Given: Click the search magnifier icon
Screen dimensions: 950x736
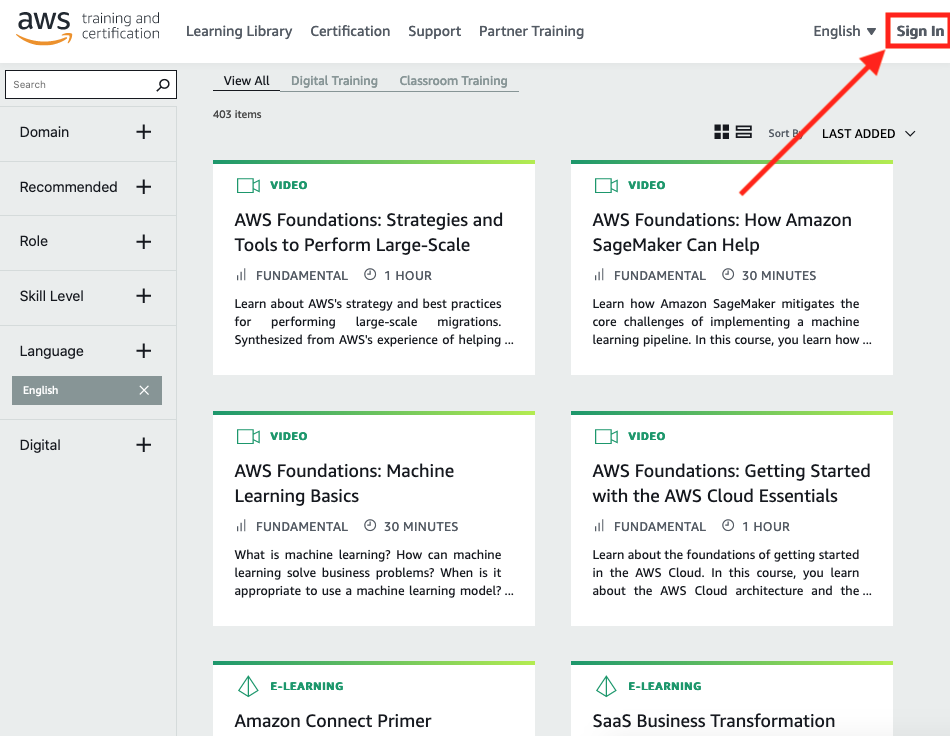Looking at the screenshot, I should (163, 84).
